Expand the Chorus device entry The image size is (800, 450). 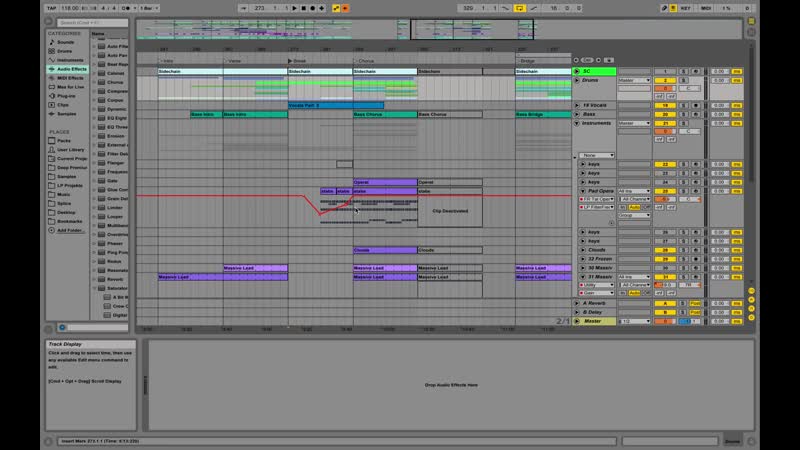click(94, 82)
